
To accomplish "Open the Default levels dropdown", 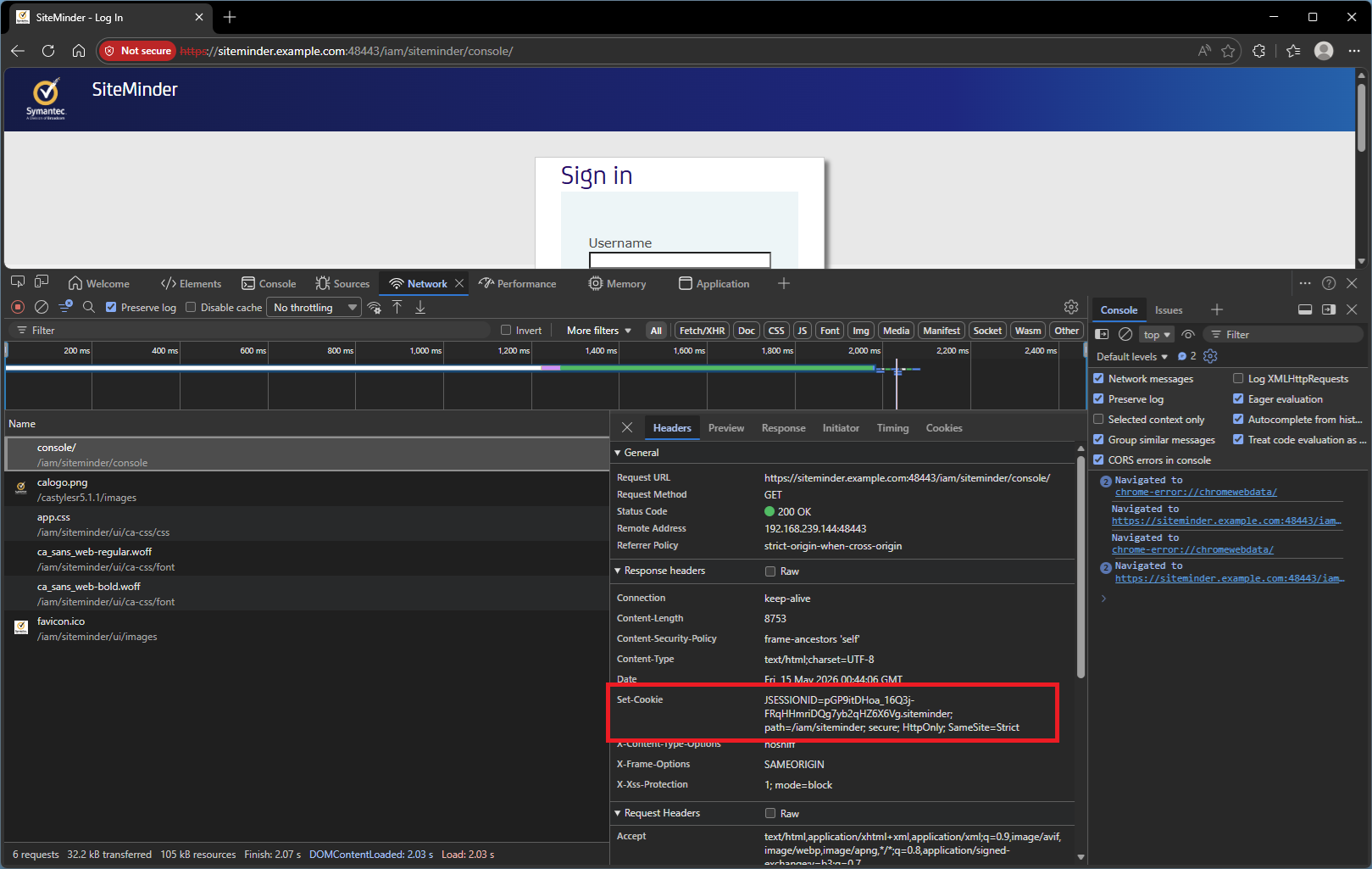I will tap(1131, 357).
